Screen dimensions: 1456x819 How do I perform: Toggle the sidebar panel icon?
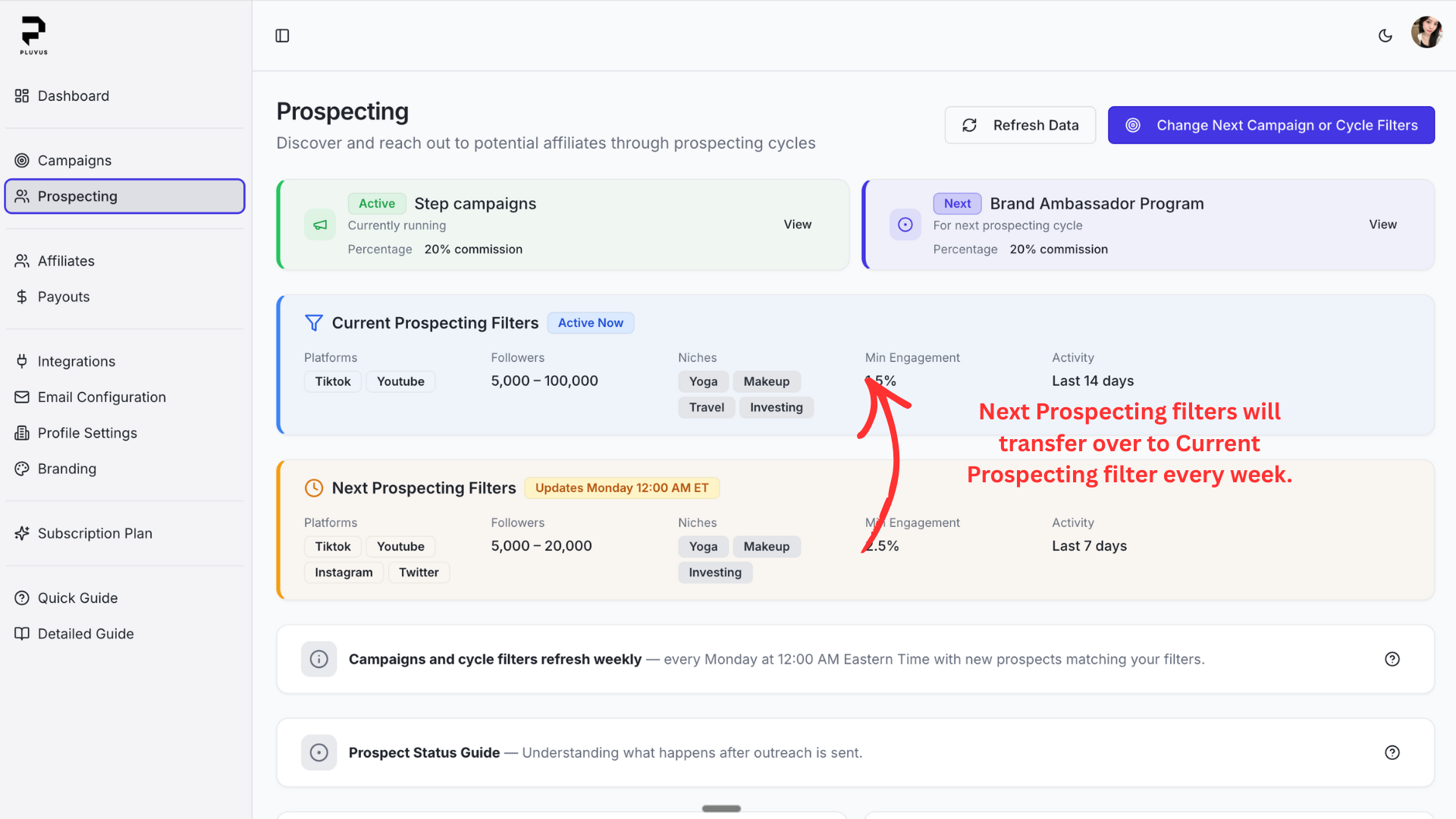[x=282, y=36]
